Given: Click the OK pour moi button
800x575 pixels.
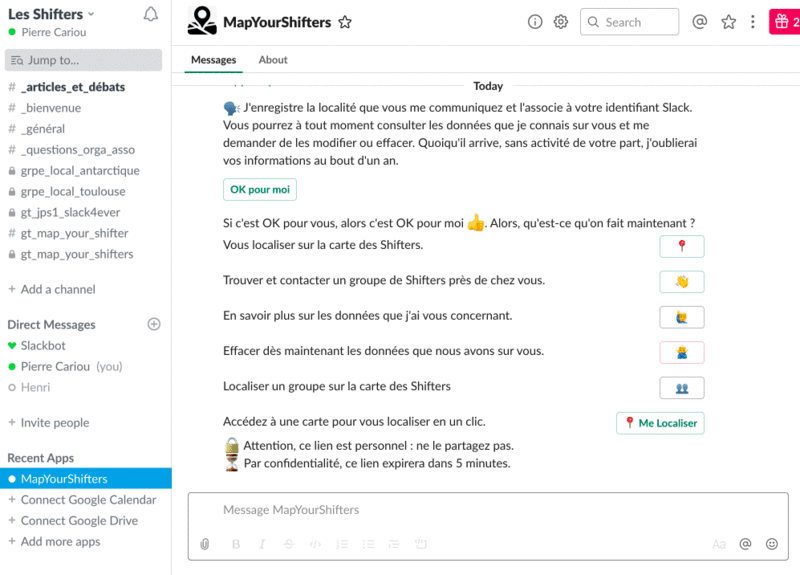Looking at the screenshot, I should tap(259, 189).
